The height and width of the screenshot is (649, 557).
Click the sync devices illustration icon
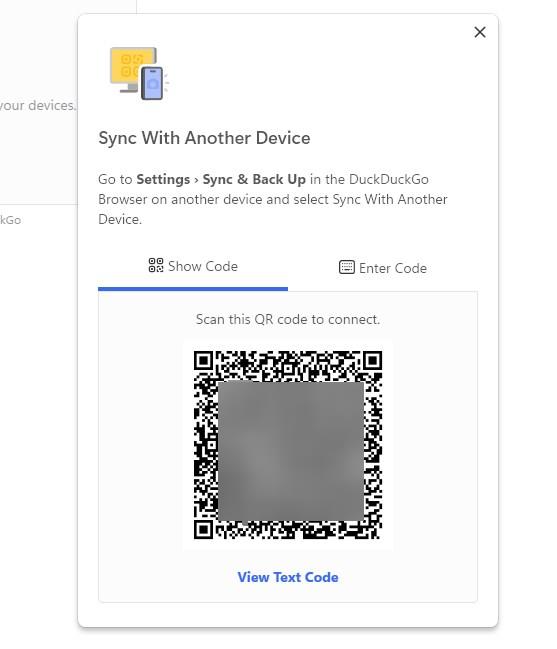point(139,74)
